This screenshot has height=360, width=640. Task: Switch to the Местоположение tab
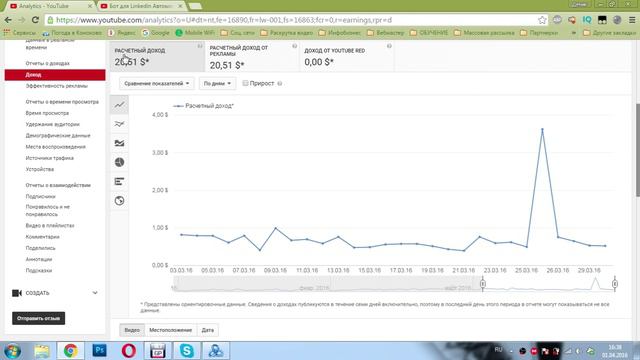171,330
